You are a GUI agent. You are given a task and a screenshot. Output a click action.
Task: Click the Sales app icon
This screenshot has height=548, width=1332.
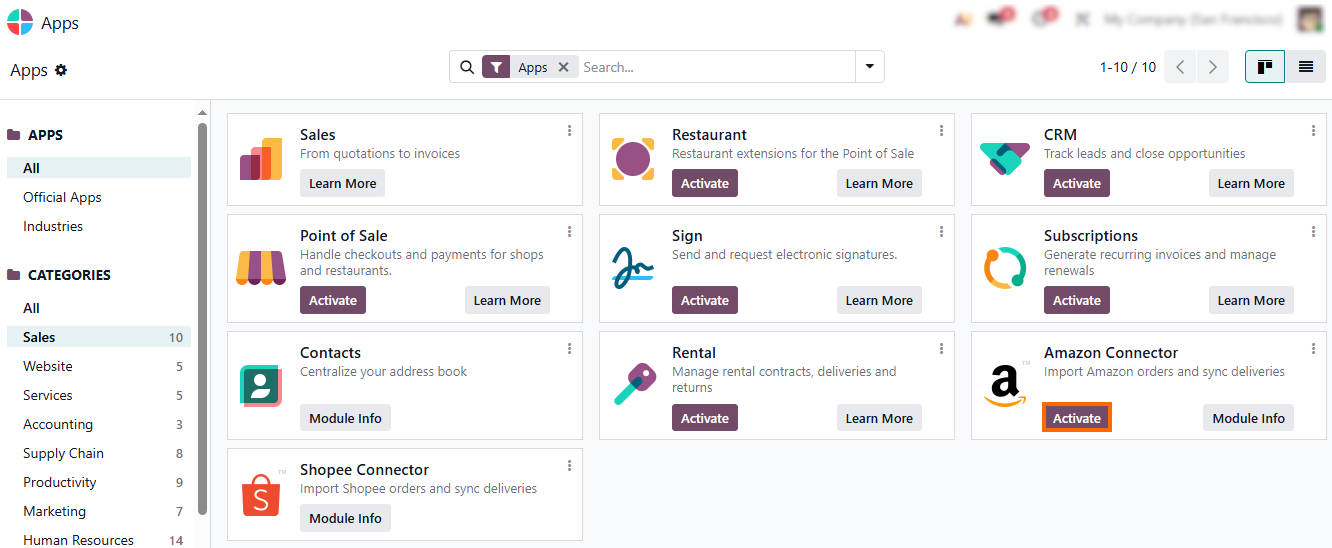pyautogui.click(x=261, y=160)
